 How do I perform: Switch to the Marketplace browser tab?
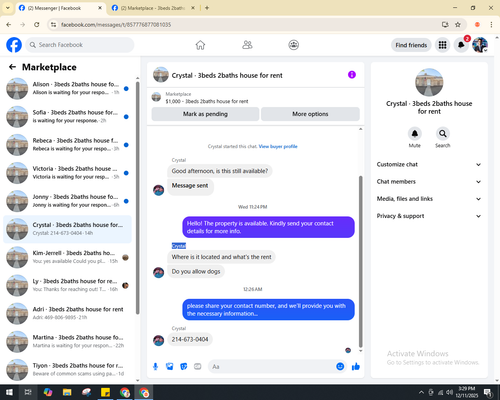point(153,8)
